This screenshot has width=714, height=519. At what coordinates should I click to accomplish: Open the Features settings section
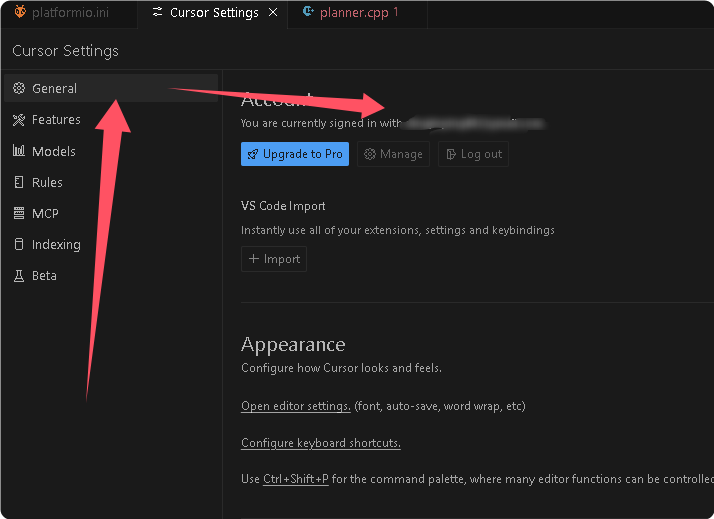click(111, 120)
